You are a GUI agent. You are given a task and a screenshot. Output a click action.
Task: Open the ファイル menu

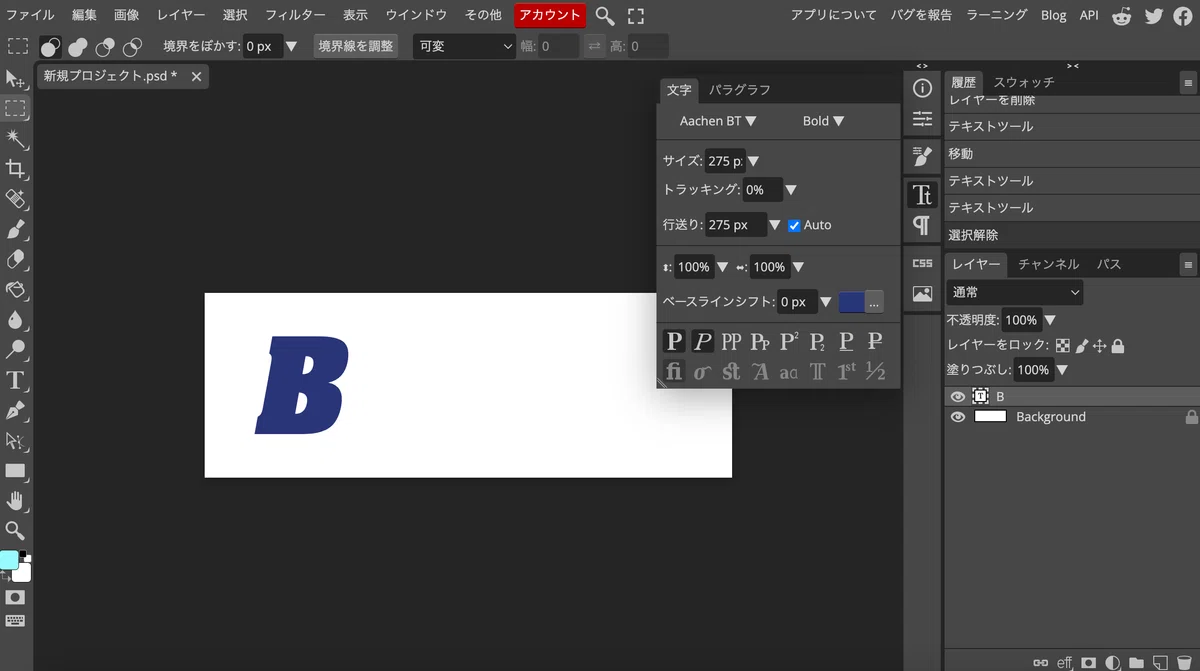[x=31, y=15]
